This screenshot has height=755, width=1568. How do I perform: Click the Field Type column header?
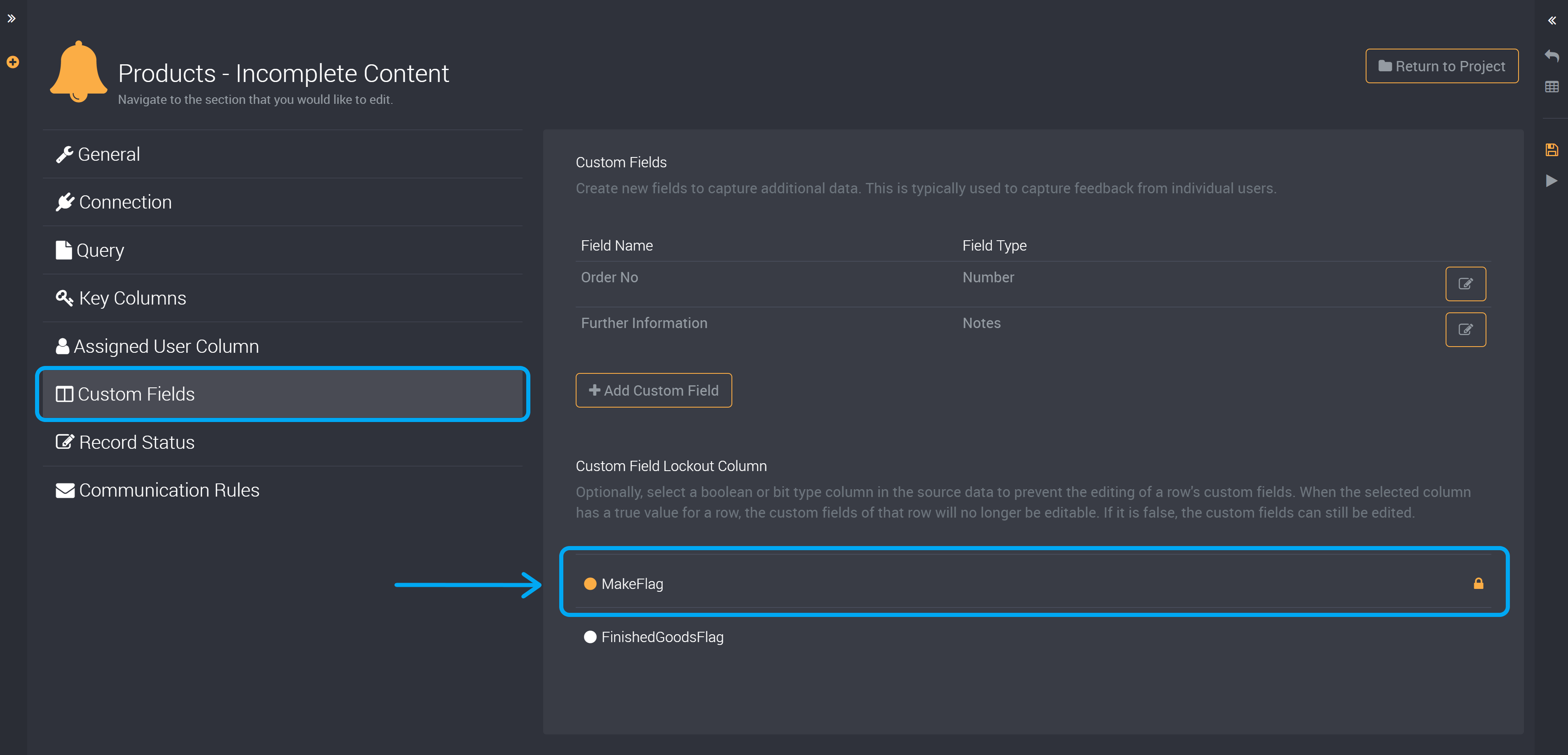coord(994,245)
